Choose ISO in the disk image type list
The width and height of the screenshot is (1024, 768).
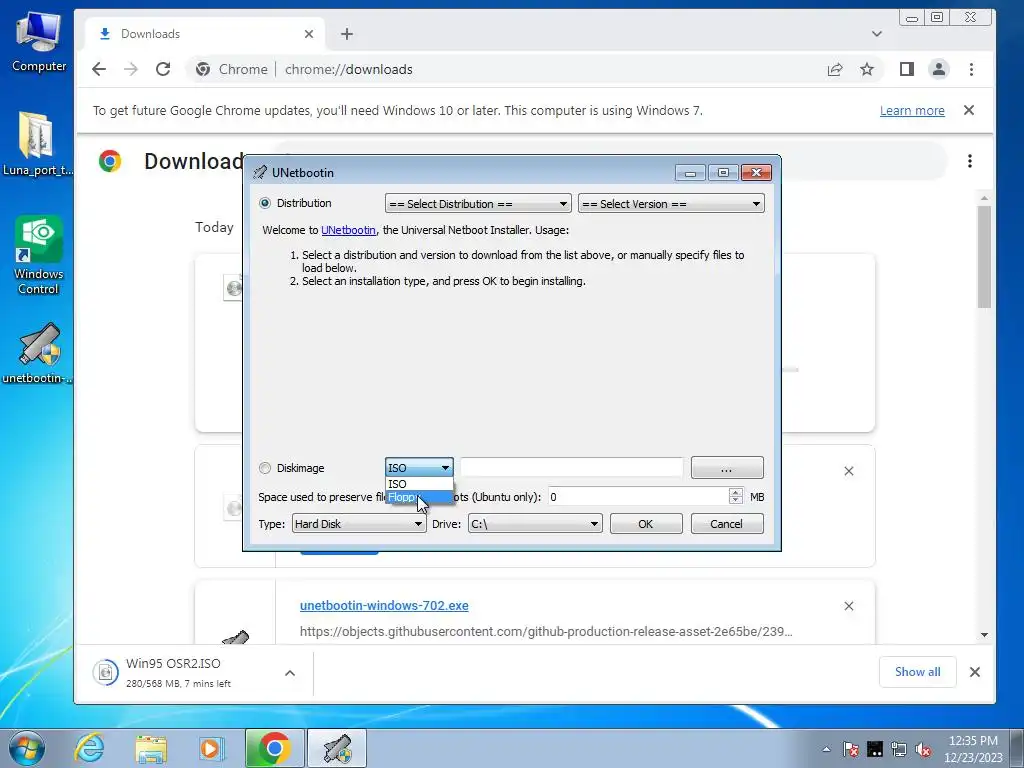(419, 484)
